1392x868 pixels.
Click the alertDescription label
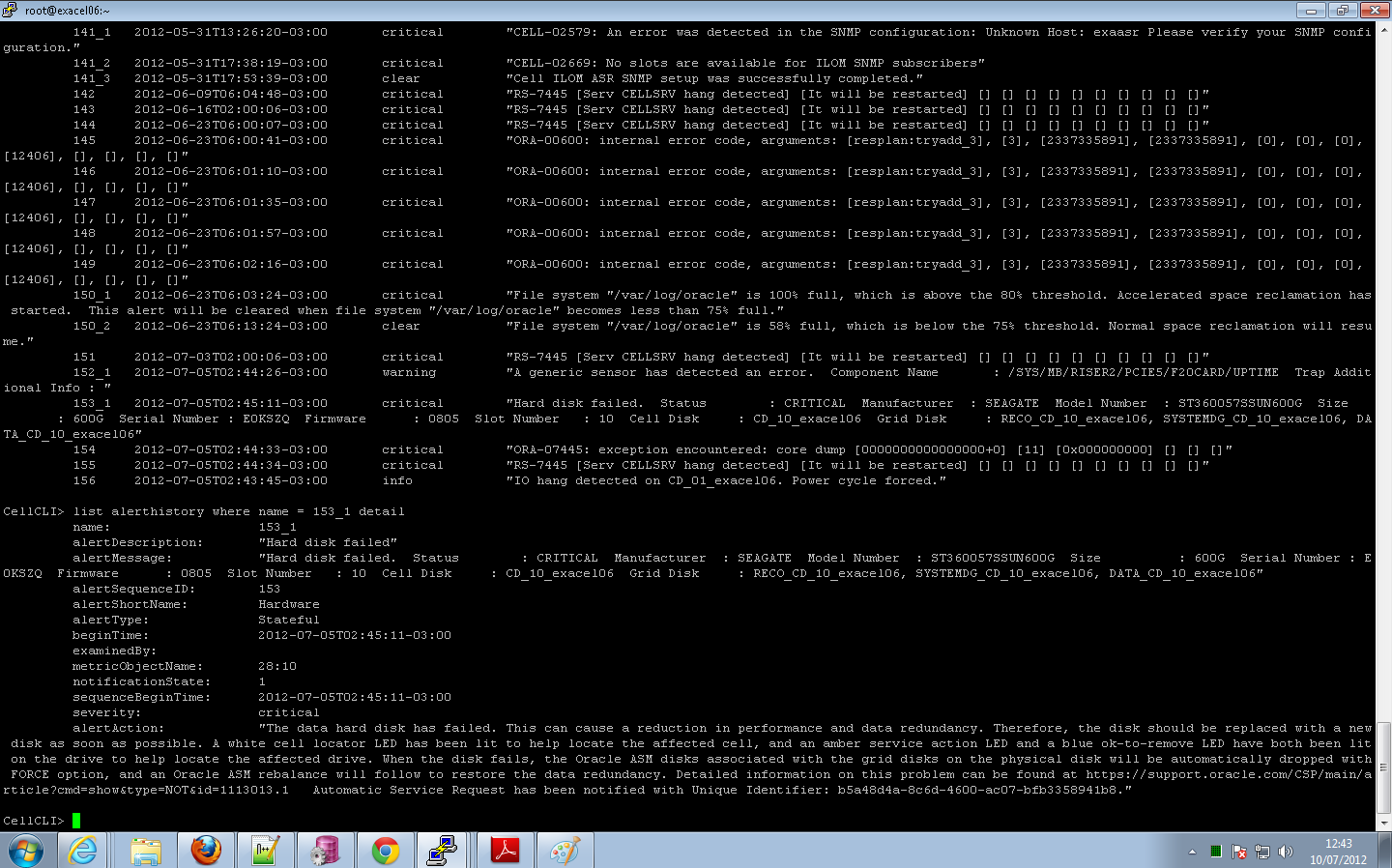coord(137,542)
